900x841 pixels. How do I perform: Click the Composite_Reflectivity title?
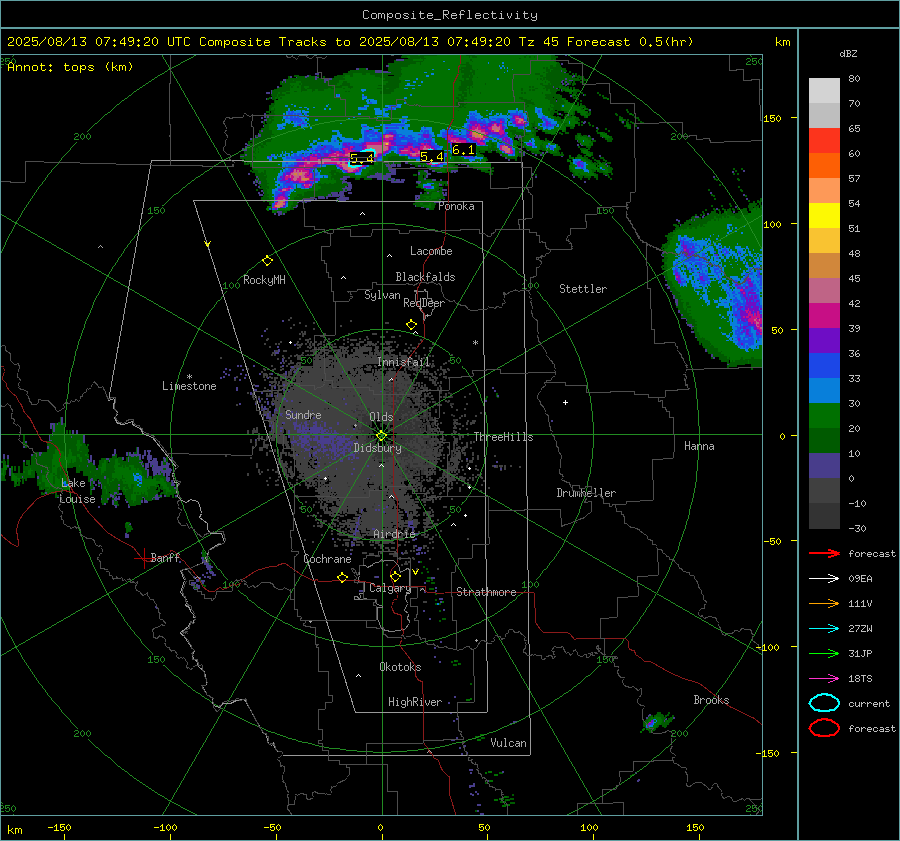[450, 15]
